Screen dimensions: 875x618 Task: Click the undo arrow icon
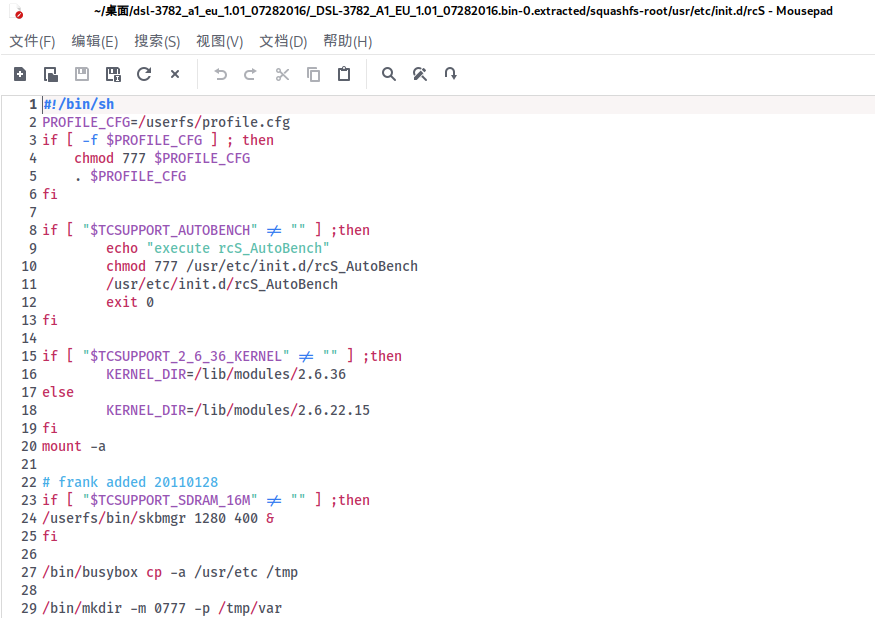click(x=220, y=74)
